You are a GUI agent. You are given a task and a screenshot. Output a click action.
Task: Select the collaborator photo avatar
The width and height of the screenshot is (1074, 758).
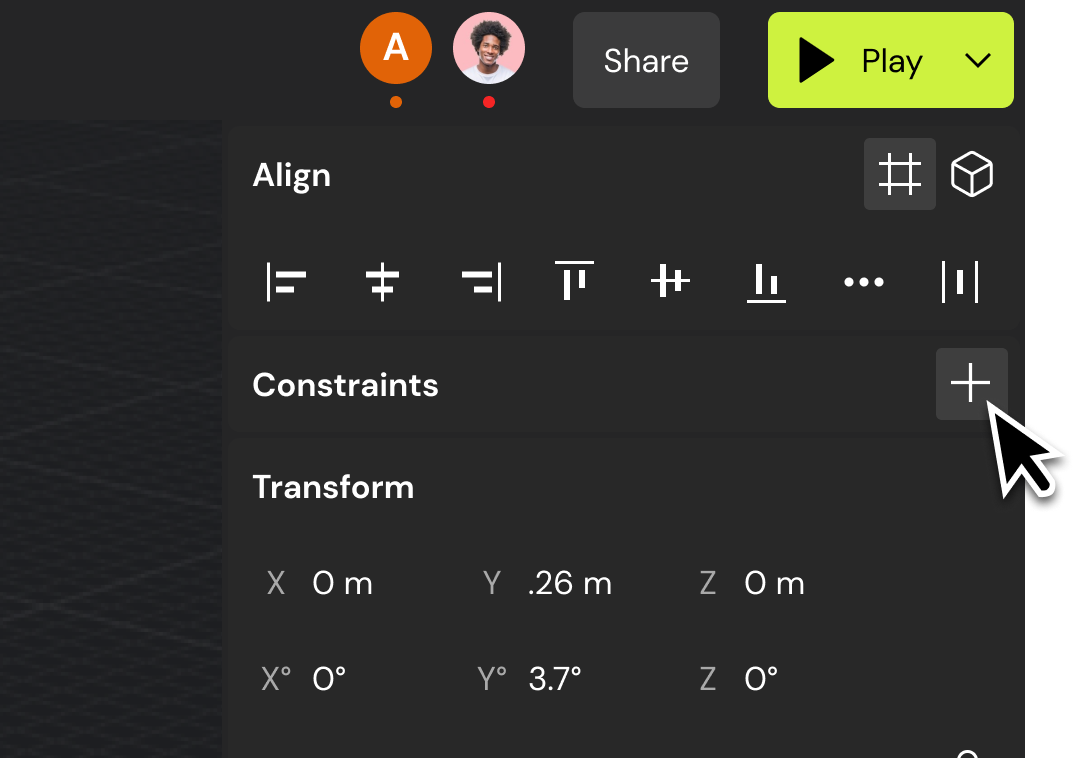pos(488,48)
